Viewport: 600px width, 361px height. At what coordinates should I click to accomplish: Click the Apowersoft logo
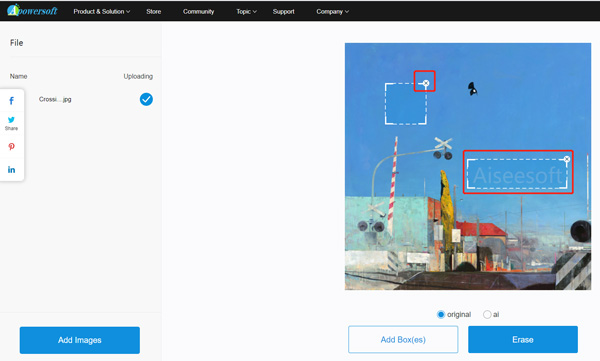click(32, 10)
